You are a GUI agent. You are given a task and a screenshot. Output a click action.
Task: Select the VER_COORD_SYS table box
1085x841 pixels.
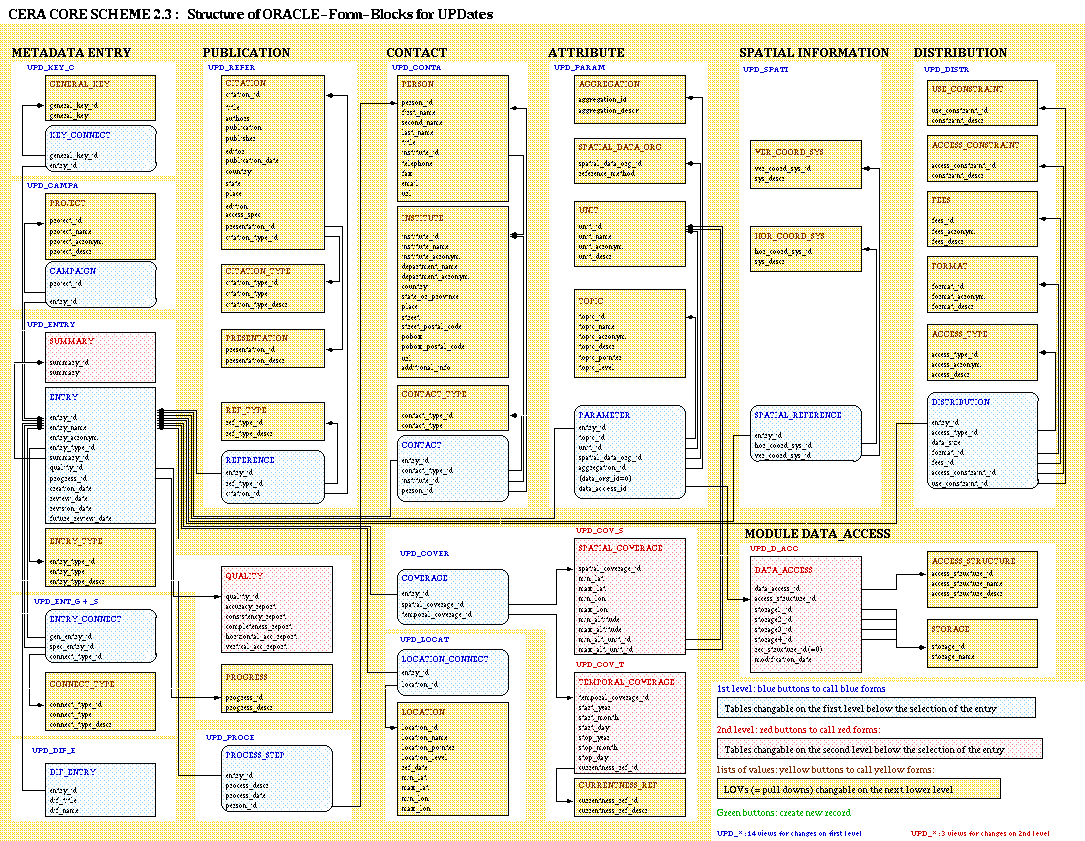pos(806,165)
